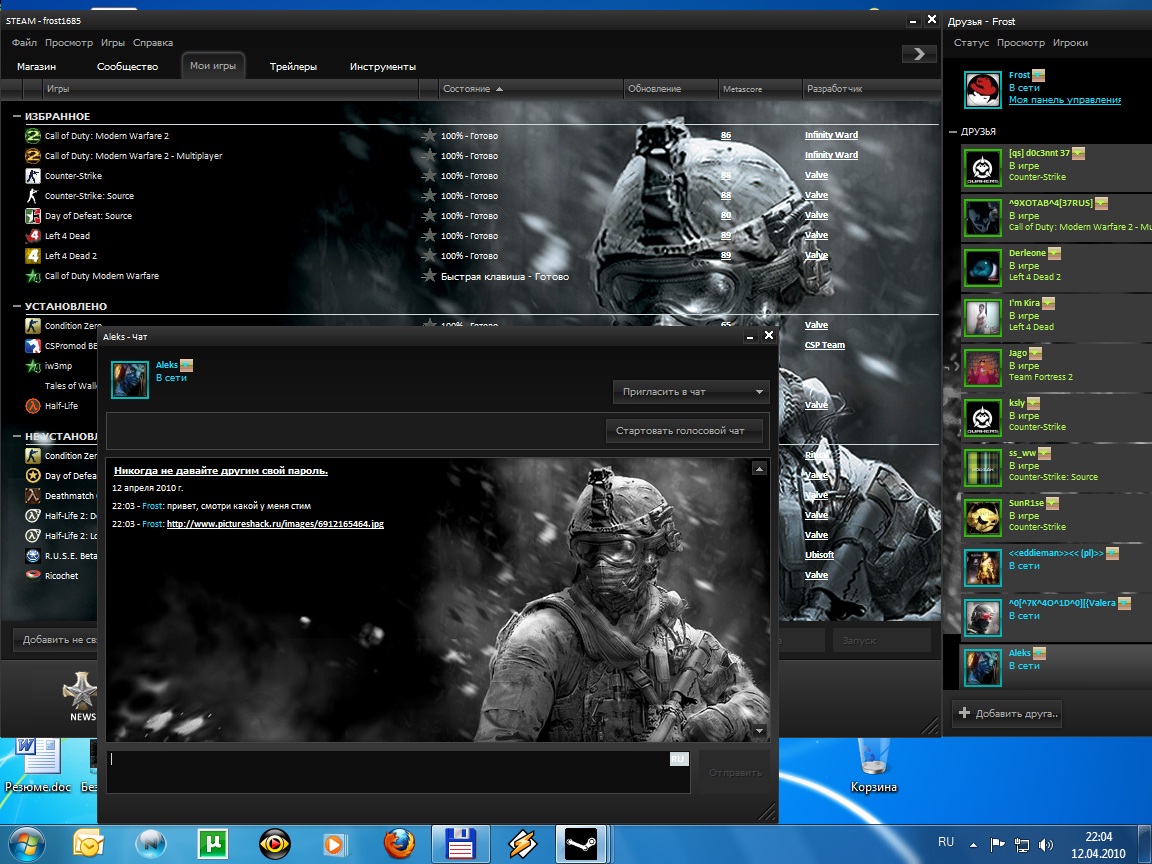Click Derleone's avatar in friends list
The width and height of the screenshot is (1152, 864).
click(x=982, y=267)
